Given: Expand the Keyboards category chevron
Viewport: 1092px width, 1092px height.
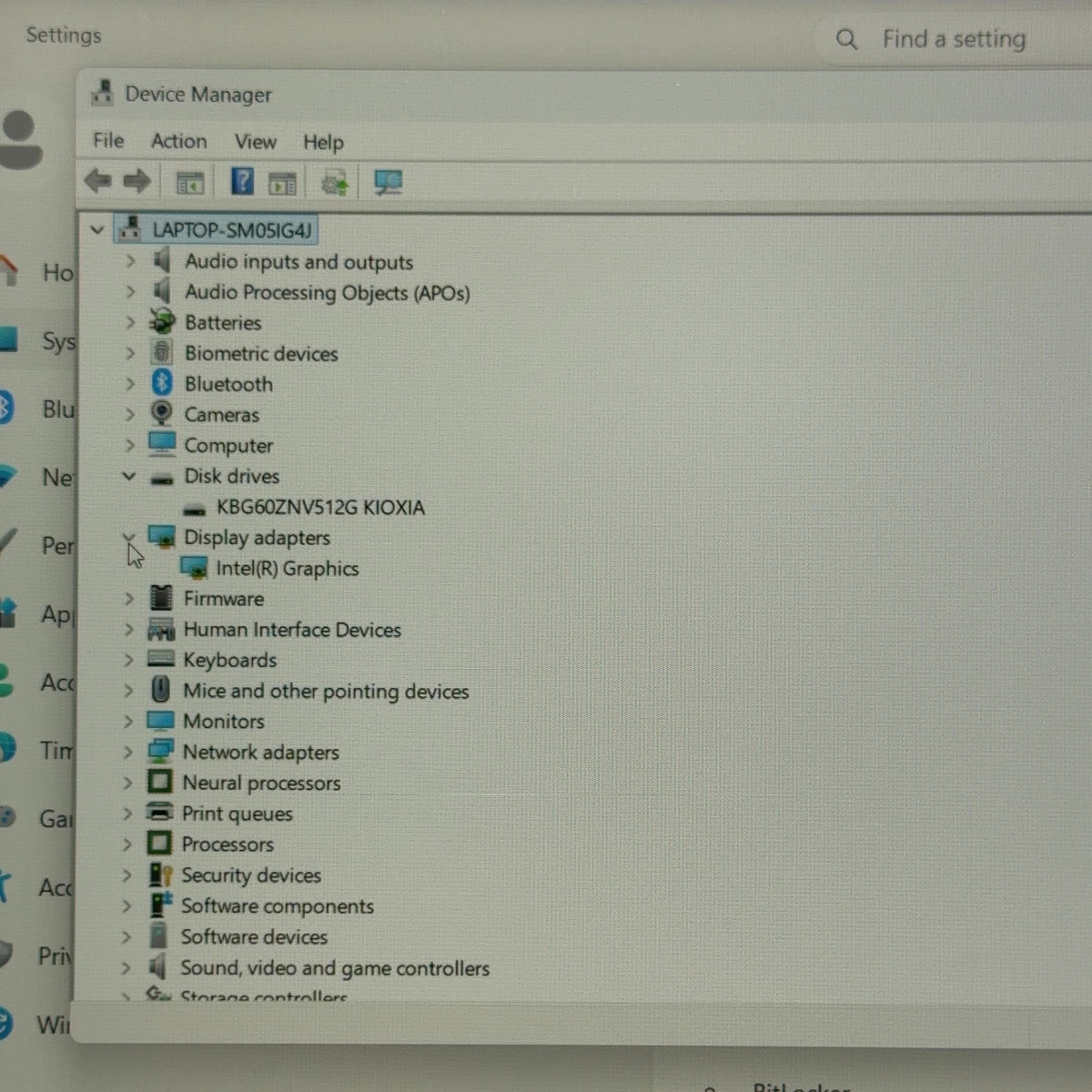Looking at the screenshot, I should 128,660.
